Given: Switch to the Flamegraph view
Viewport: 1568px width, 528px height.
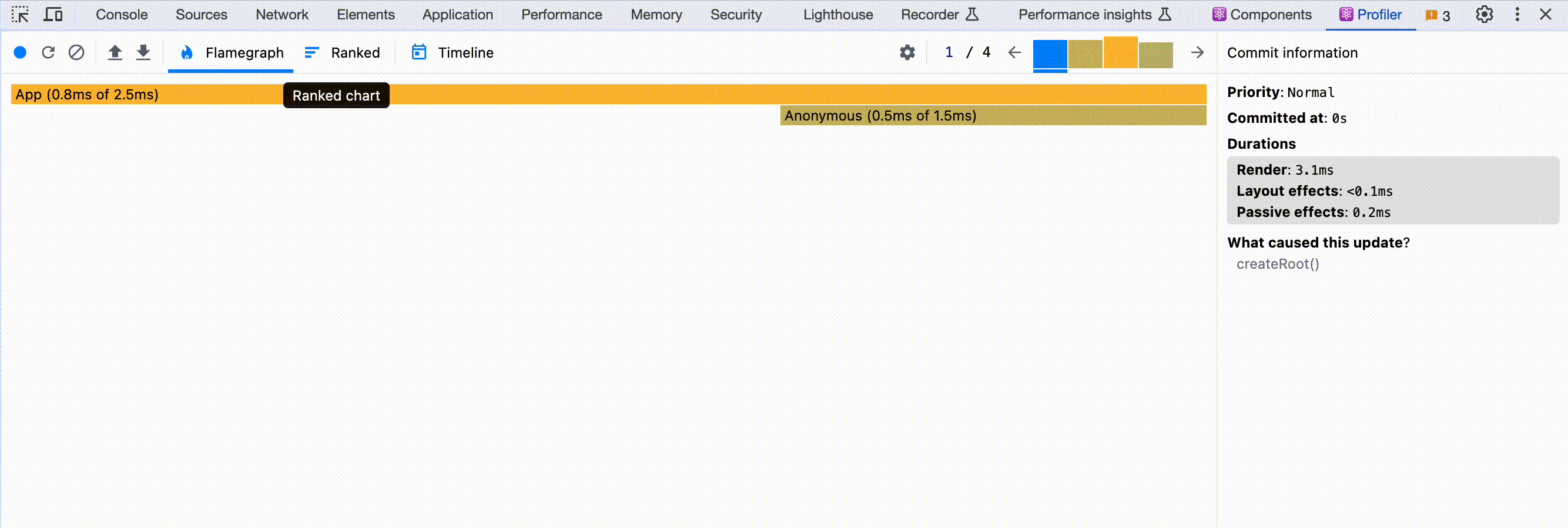Looking at the screenshot, I should click(232, 53).
